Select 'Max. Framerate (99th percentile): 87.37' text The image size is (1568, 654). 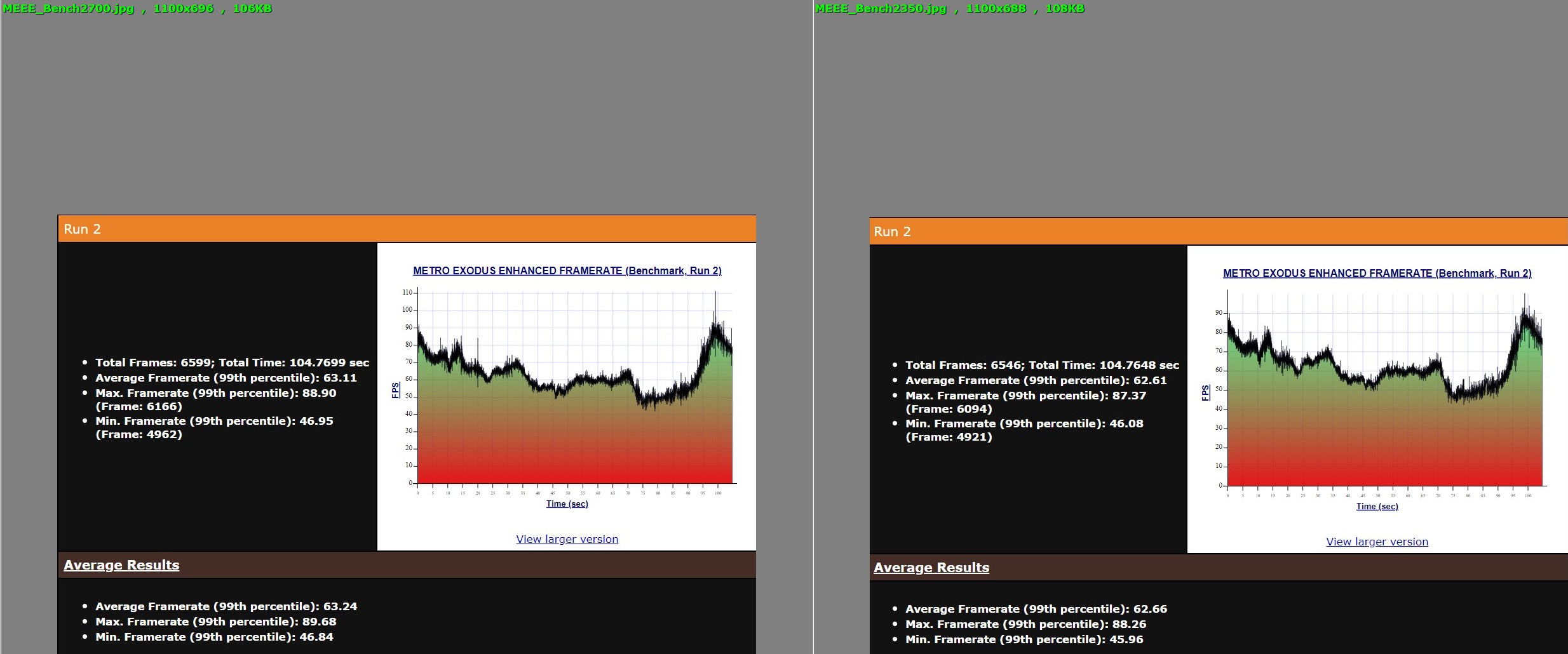click(1026, 396)
